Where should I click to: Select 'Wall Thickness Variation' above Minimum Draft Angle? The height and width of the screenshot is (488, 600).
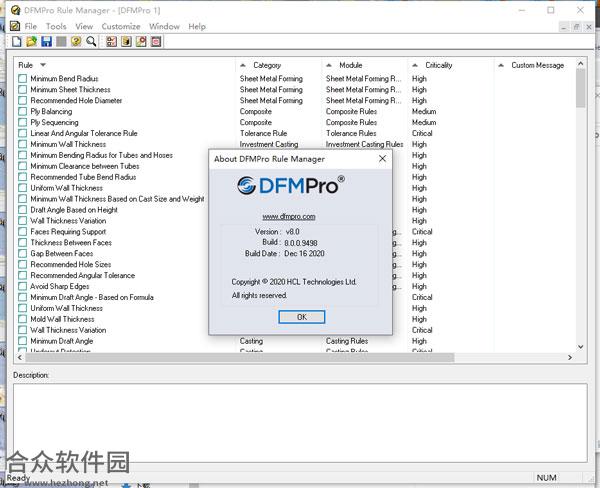click(68, 330)
